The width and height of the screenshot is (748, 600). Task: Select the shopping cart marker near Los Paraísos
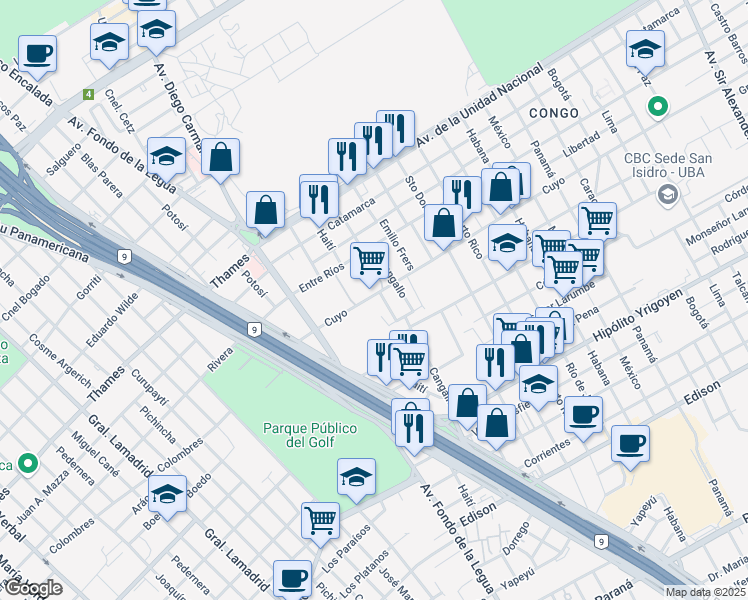pos(321,522)
